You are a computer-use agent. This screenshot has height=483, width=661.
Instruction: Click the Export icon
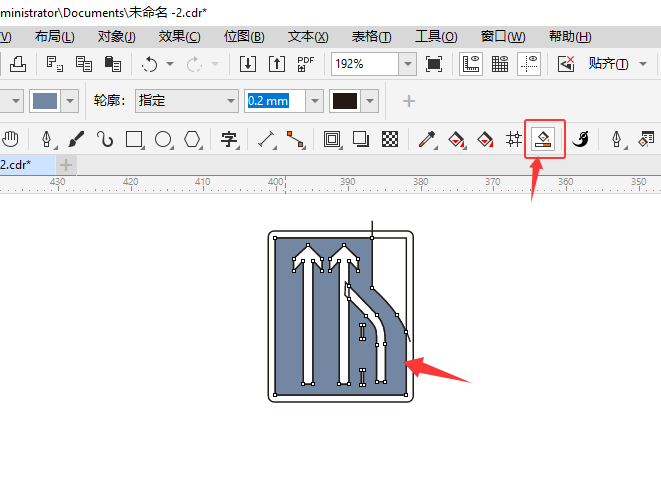277,64
